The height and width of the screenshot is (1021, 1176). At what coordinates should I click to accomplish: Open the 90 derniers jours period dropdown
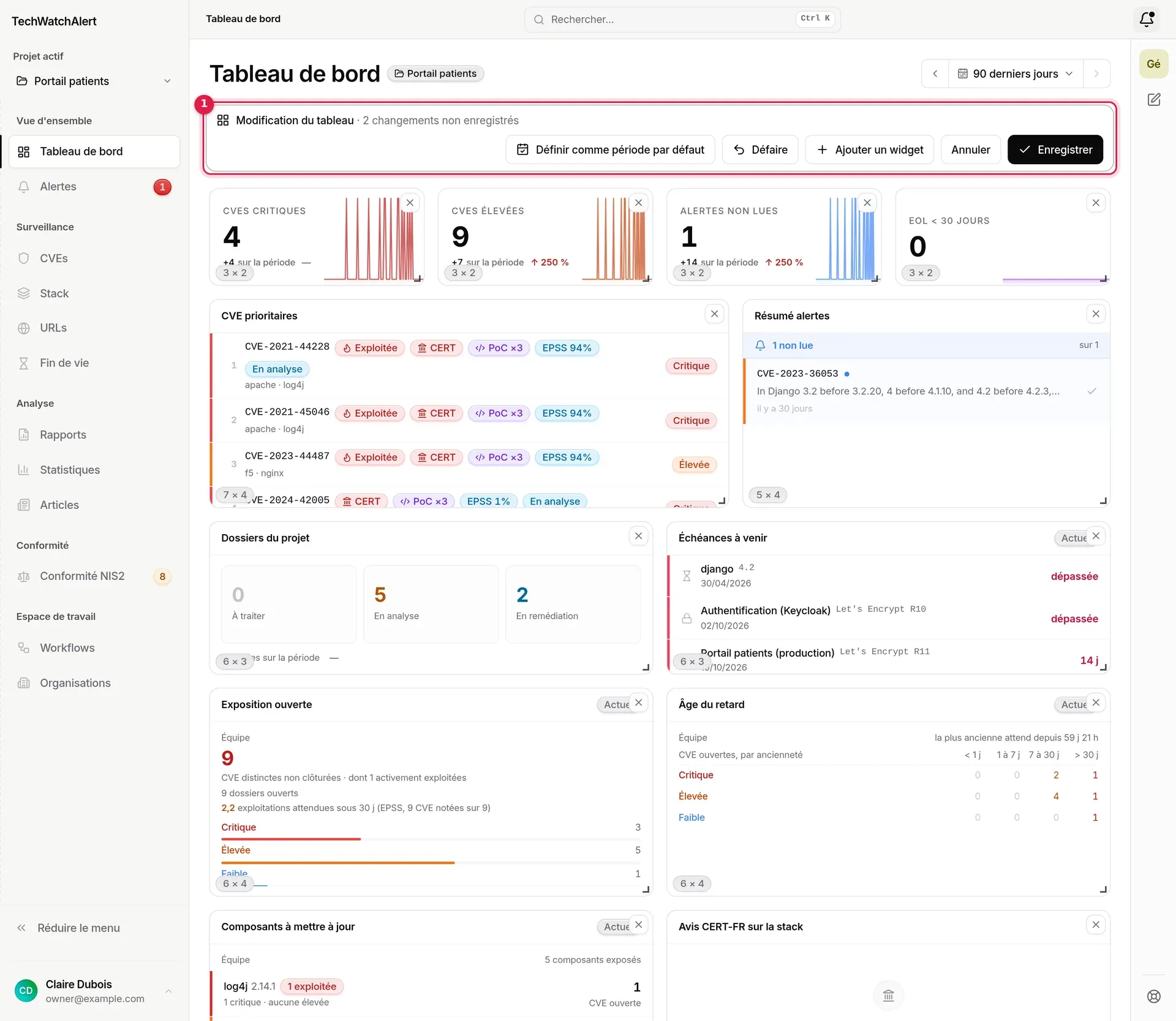coord(1016,73)
